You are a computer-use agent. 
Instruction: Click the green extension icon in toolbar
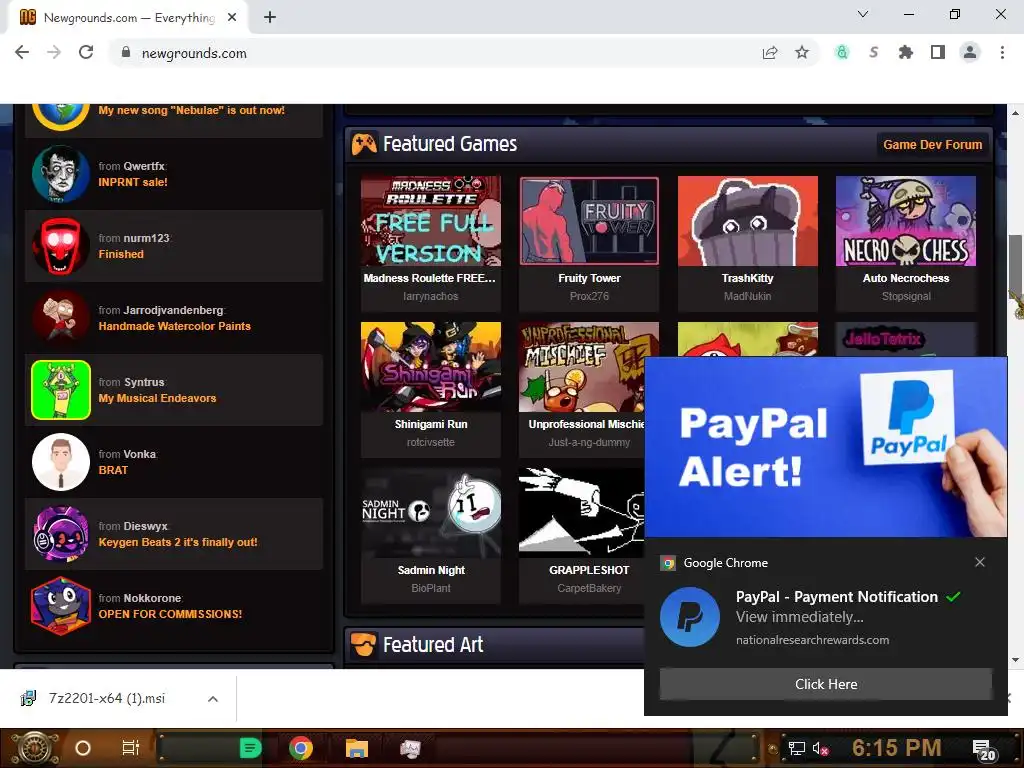(842, 52)
